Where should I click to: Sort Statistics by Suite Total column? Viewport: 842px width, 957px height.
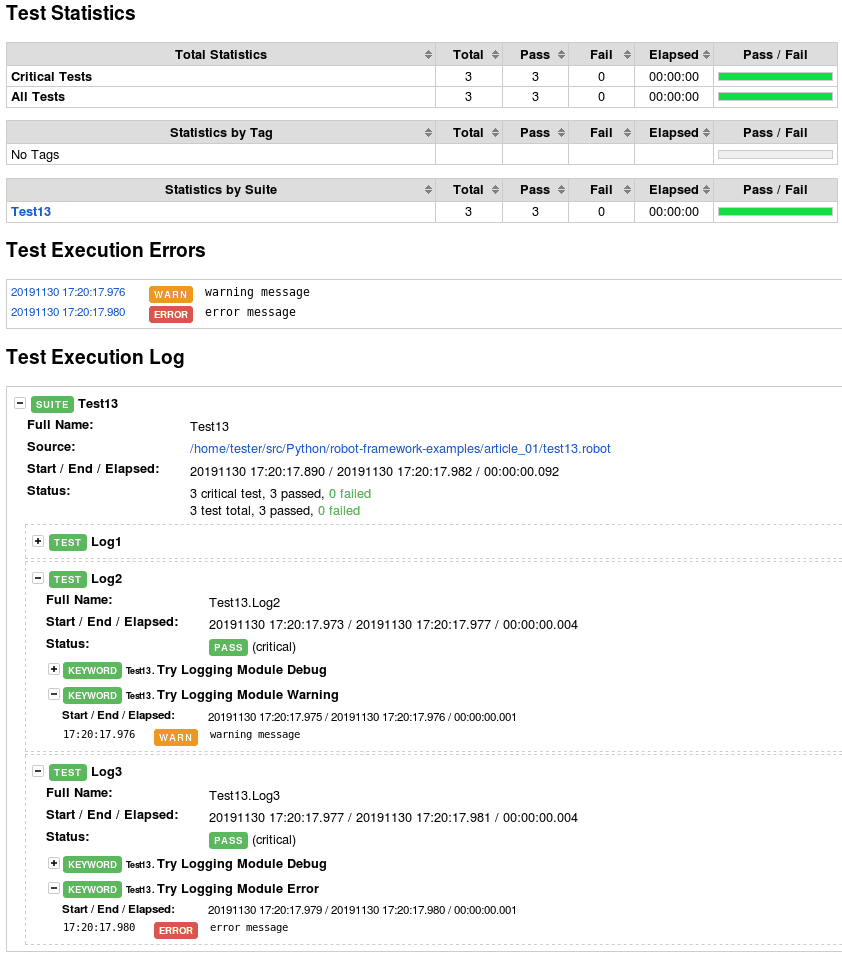[495, 190]
